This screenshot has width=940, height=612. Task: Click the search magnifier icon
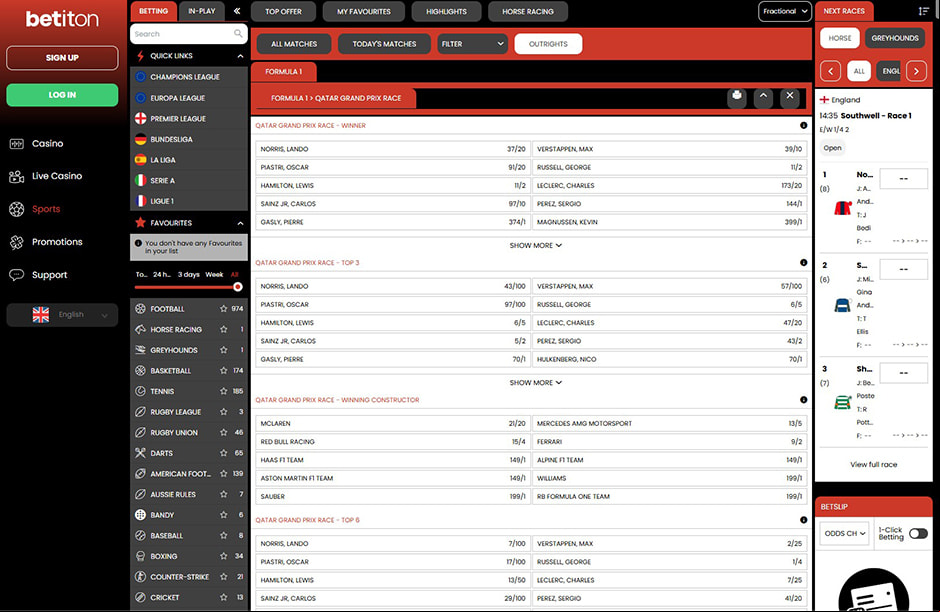tap(238, 34)
